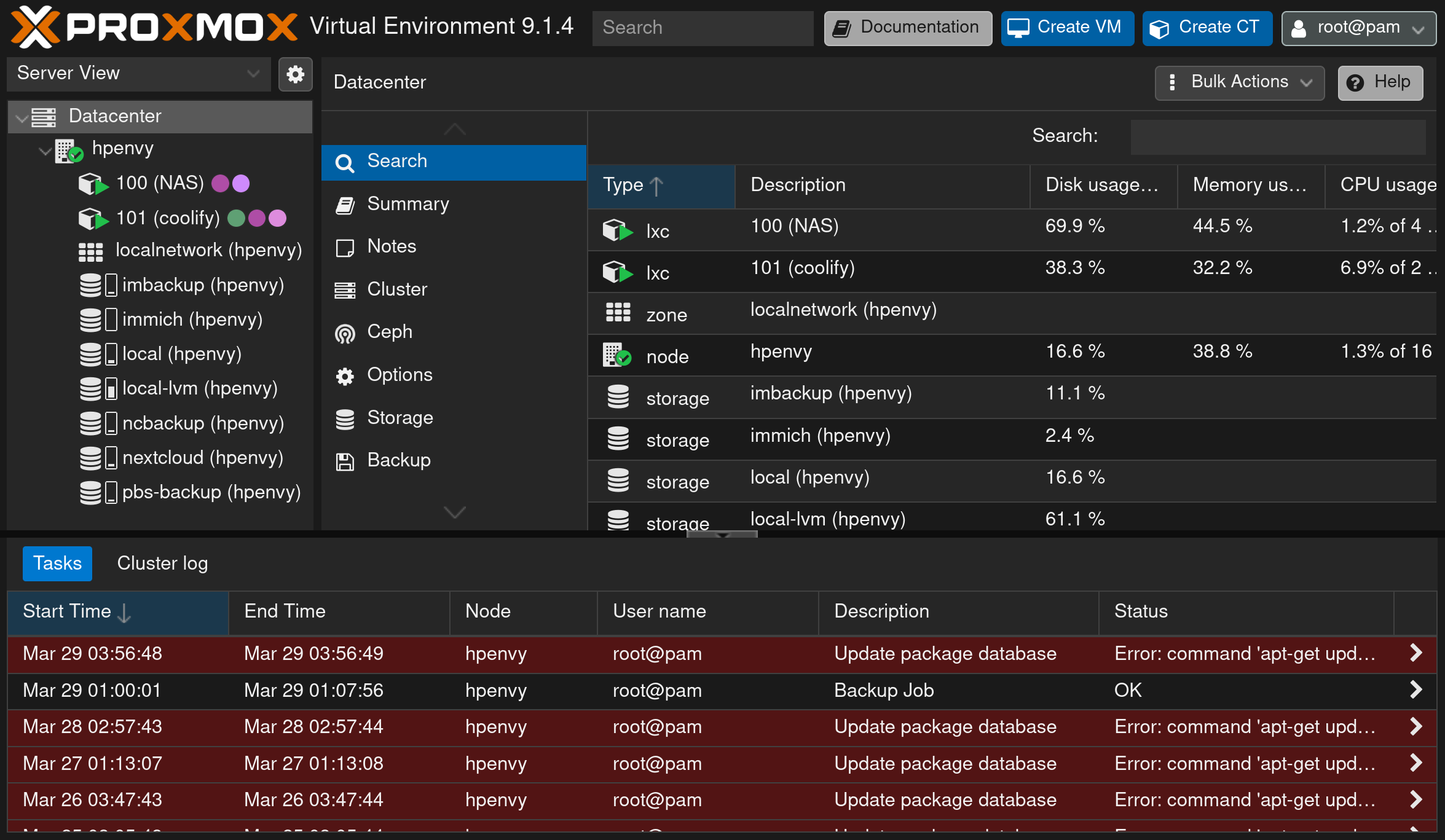This screenshot has height=840, width=1445.
Task: Select the Search menu item
Action: click(x=454, y=162)
